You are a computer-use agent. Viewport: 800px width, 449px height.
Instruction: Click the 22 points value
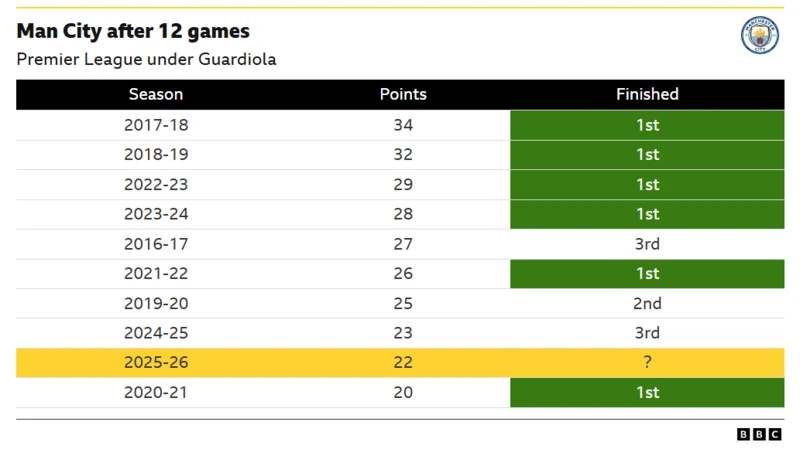(403, 363)
